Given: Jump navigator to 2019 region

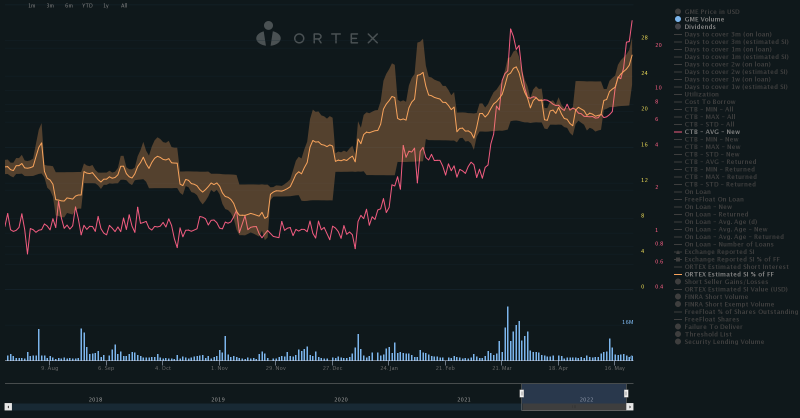Looking at the screenshot, I should click(x=218, y=399).
